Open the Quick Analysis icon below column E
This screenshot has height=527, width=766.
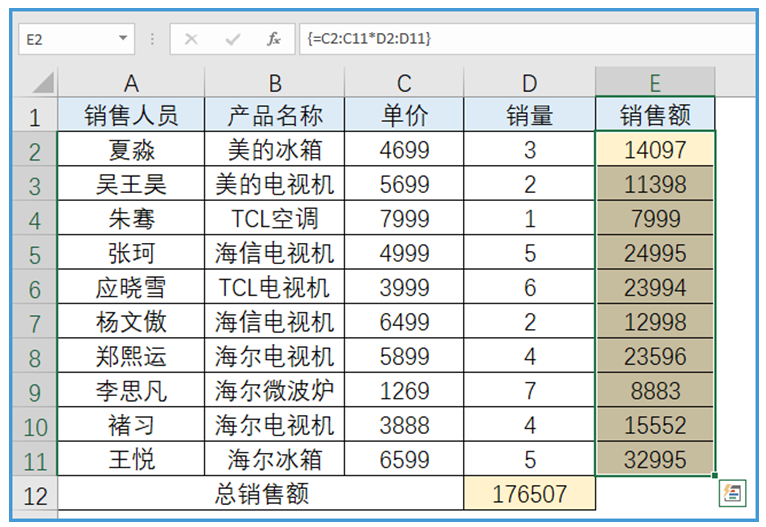click(x=733, y=492)
